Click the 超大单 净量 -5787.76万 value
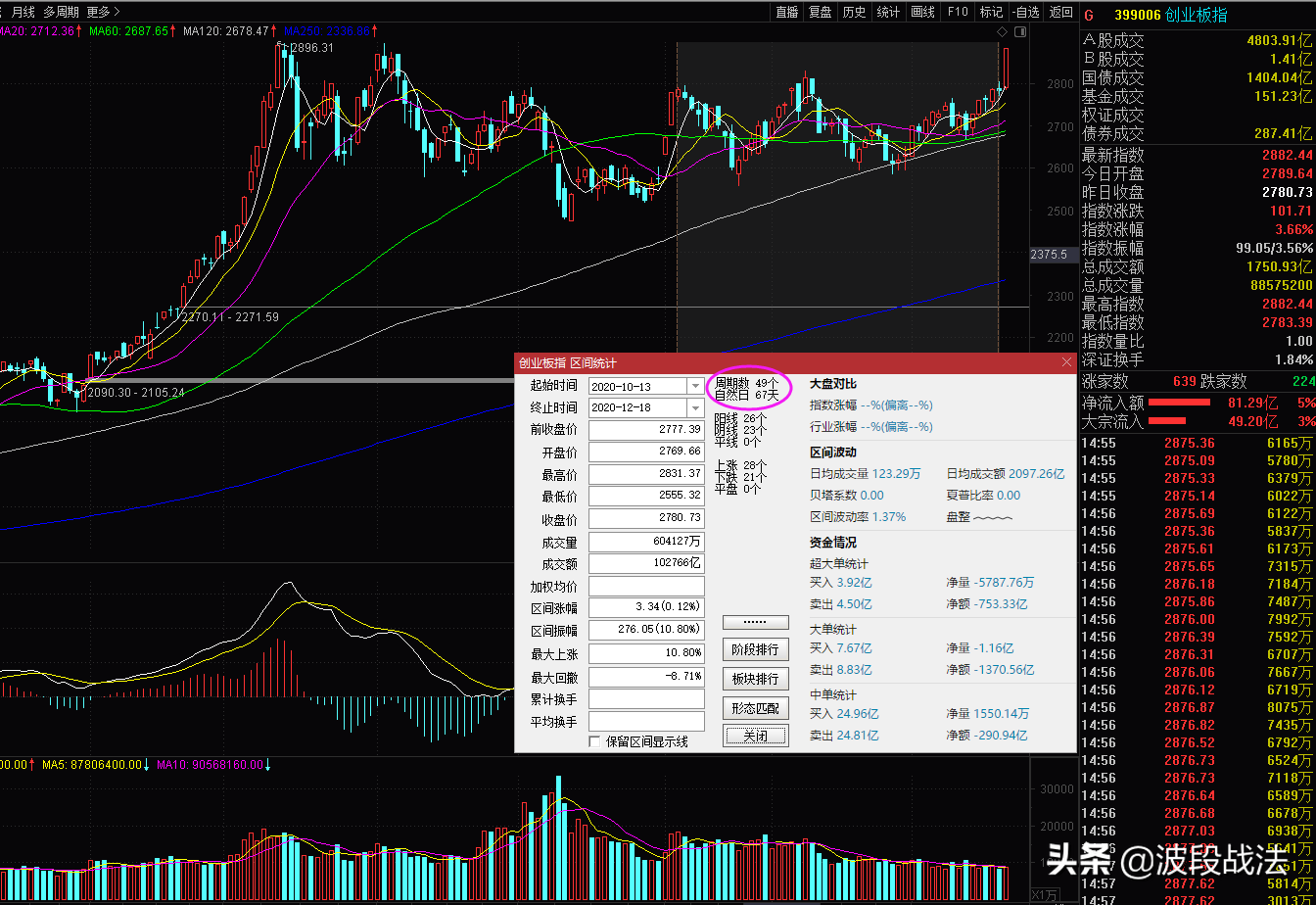The image size is (1316, 905). click(1006, 583)
